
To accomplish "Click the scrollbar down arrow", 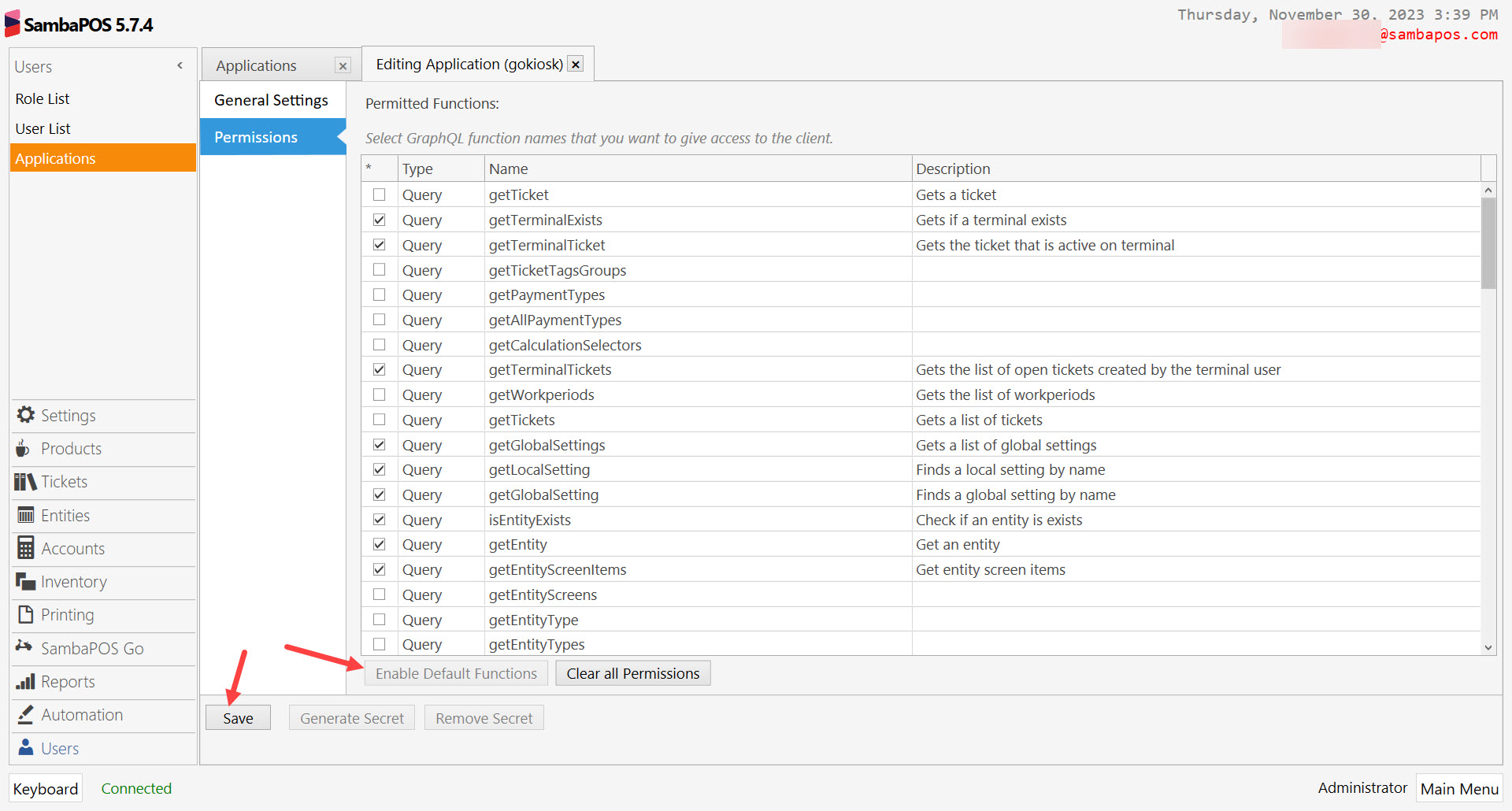I will click(x=1488, y=647).
